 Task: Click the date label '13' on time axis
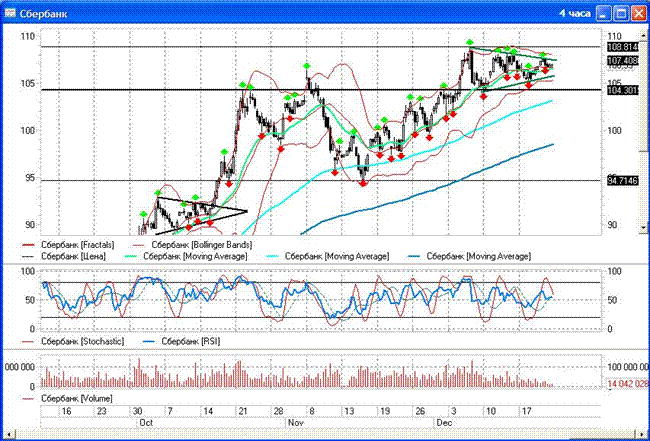(x=349, y=411)
